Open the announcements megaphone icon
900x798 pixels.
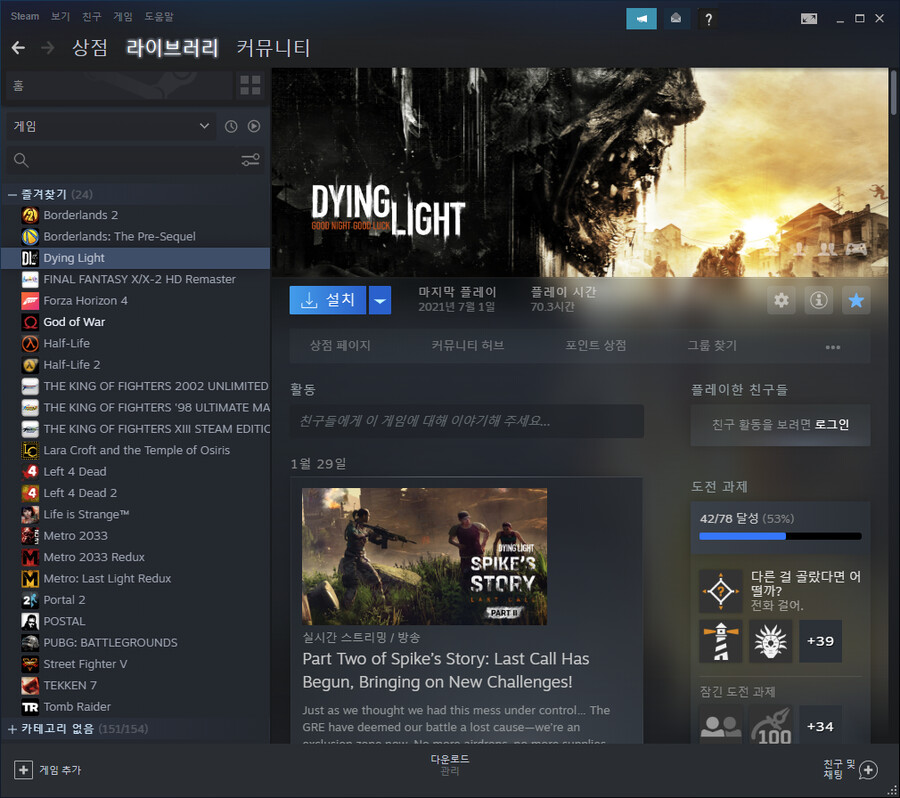(641, 18)
